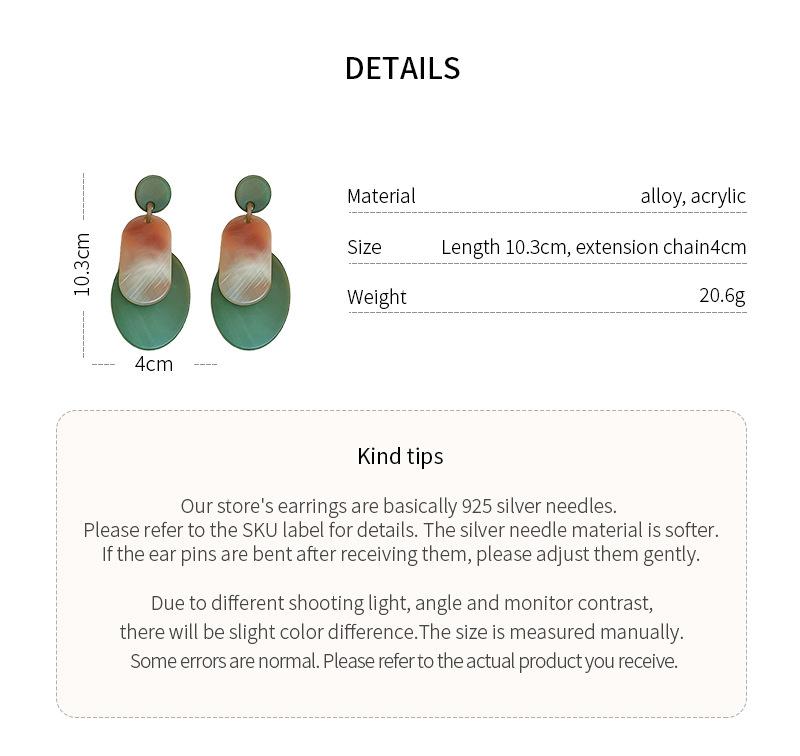Select the left earring image
800x756 pixels.
(x=151, y=262)
